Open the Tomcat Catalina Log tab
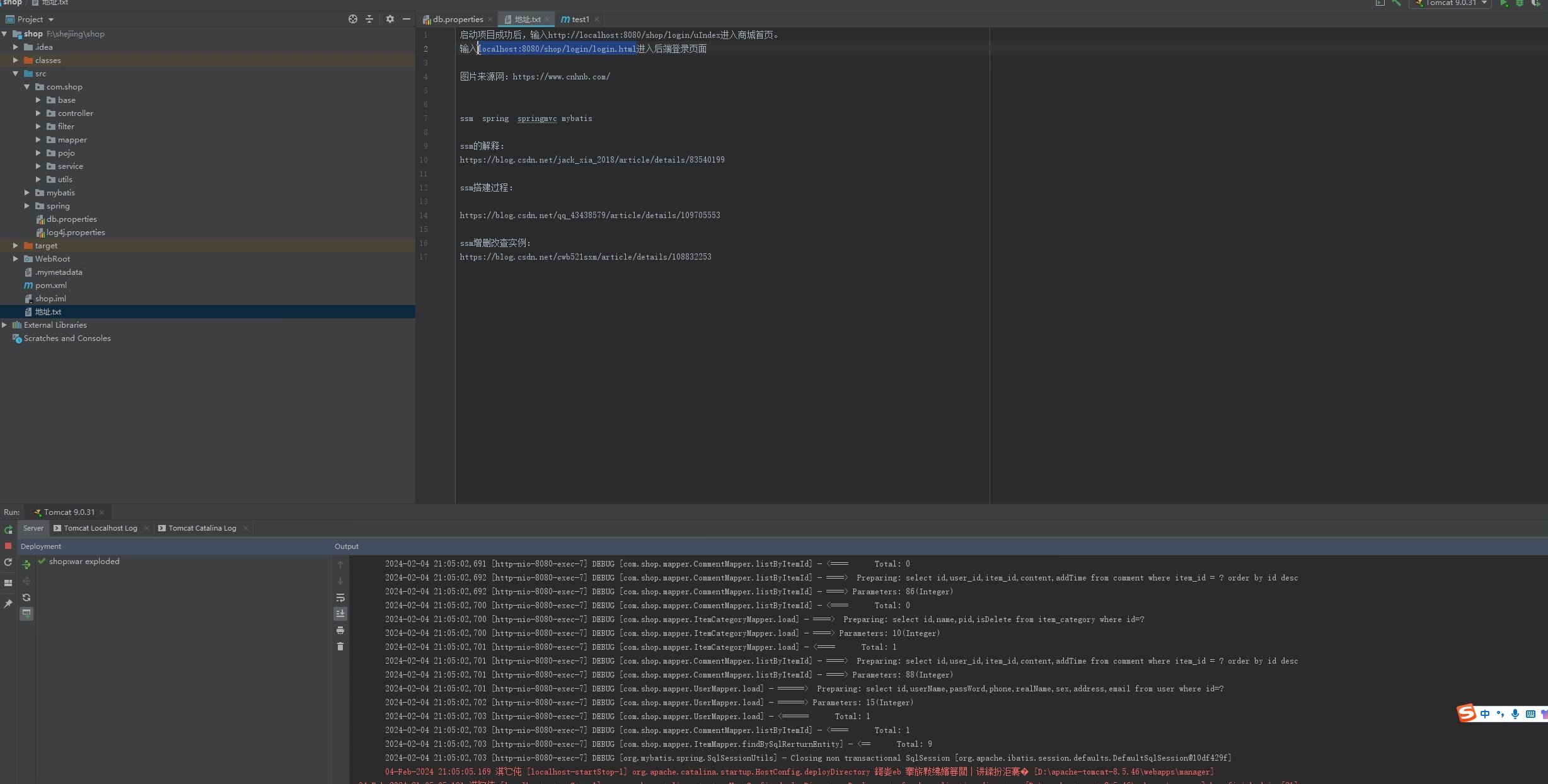 coord(202,528)
